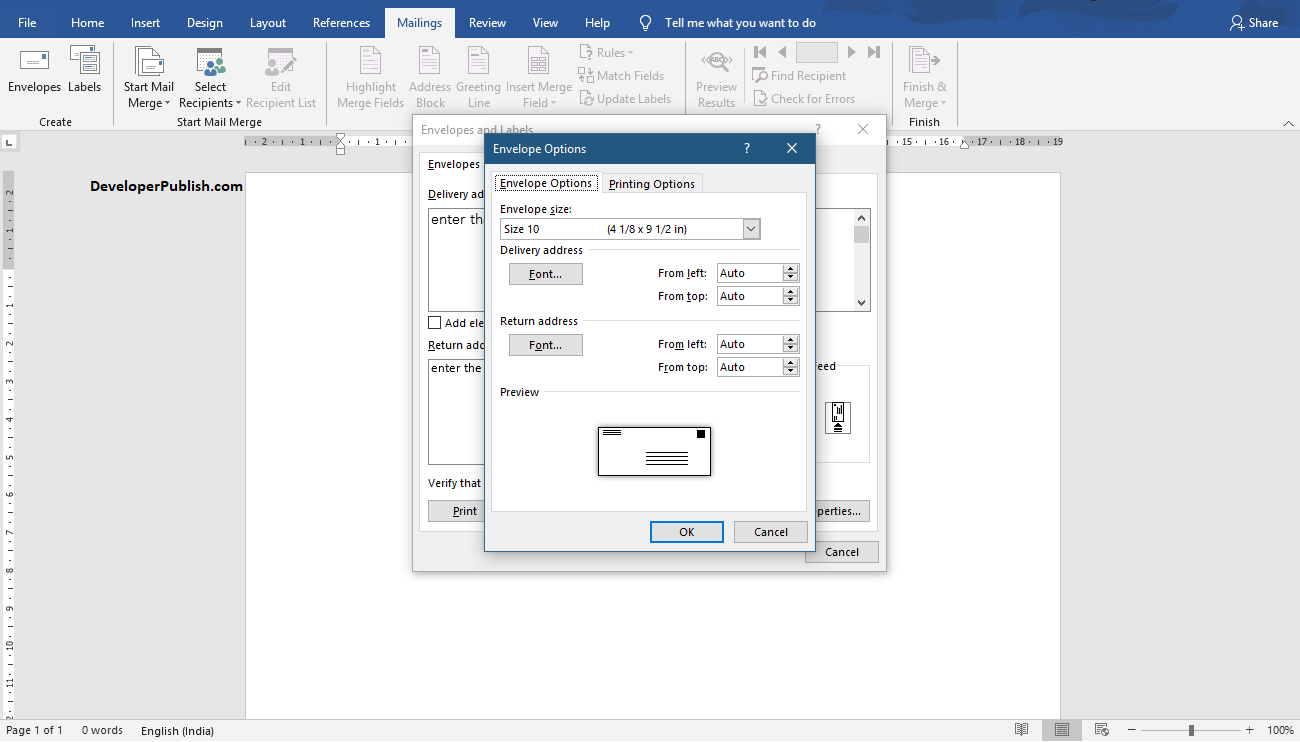The width and height of the screenshot is (1300, 742).
Task: Enable the Add electronic postage checkbox
Action: [x=434, y=322]
